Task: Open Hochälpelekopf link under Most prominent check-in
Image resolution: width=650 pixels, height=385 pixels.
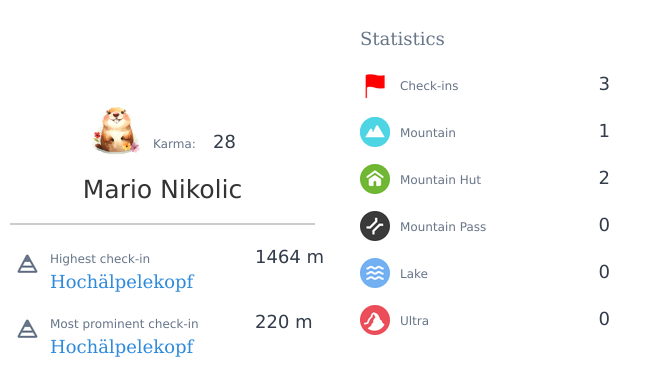Action: pos(122,347)
